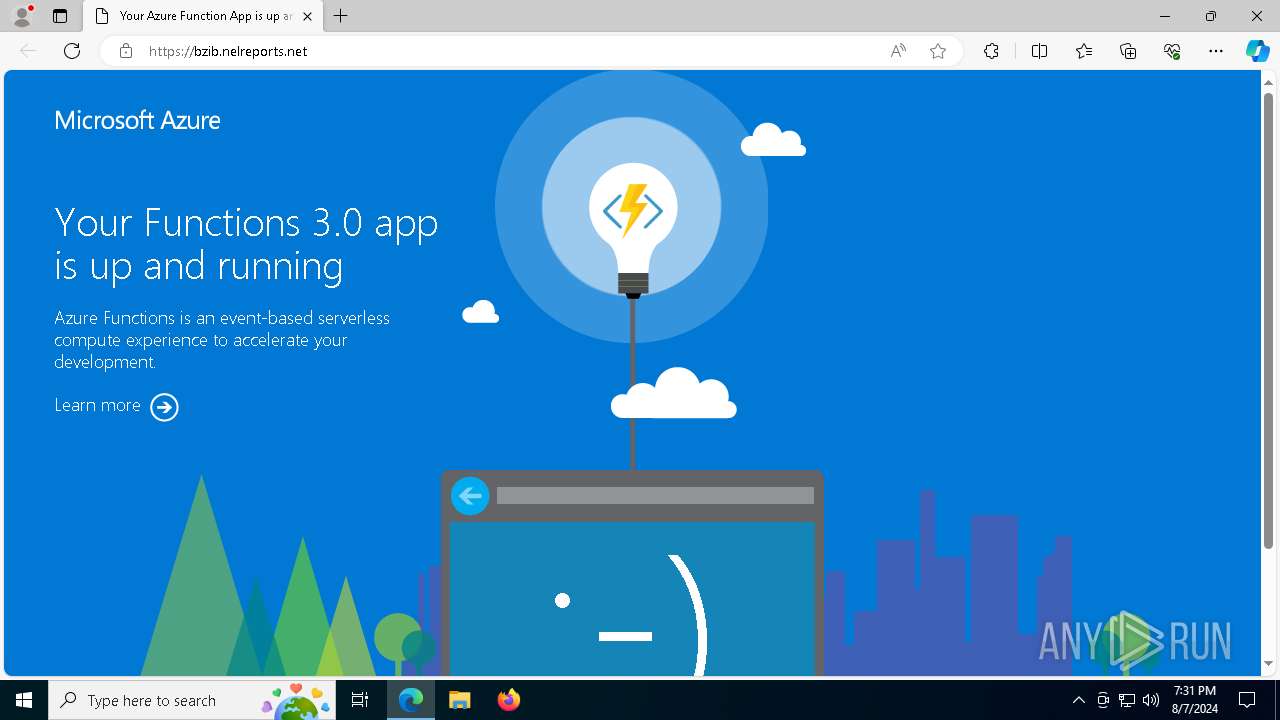Open Settings and more menu
The height and width of the screenshot is (720, 1280).
click(x=1216, y=51)
